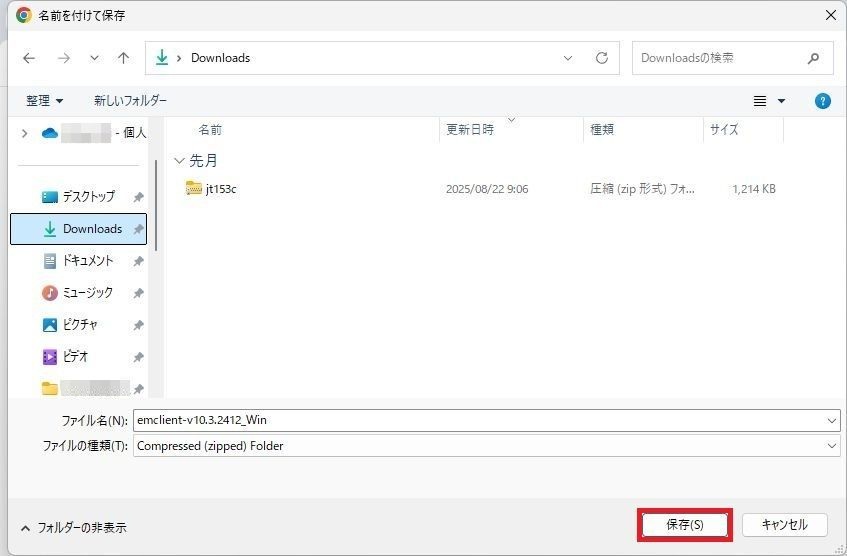Click the help question mark icon

point(822,101)
